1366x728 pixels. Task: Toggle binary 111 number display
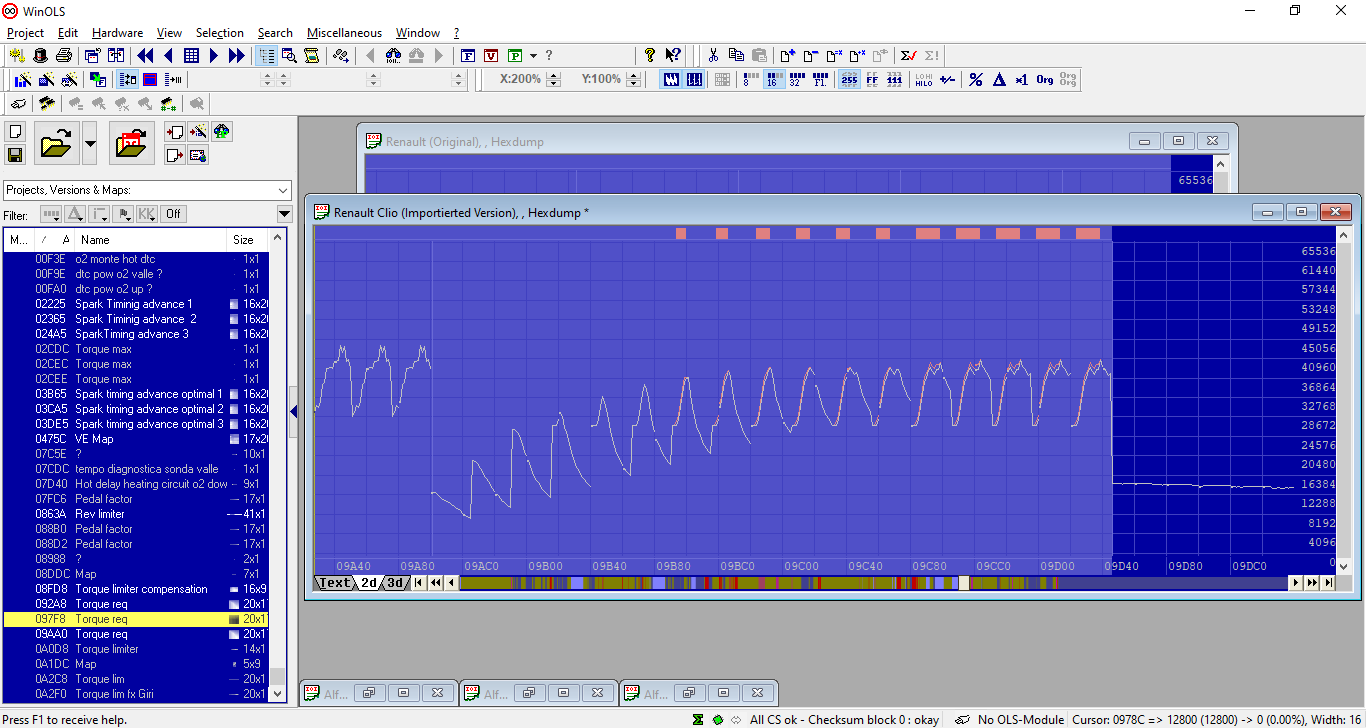pos(895,80)
